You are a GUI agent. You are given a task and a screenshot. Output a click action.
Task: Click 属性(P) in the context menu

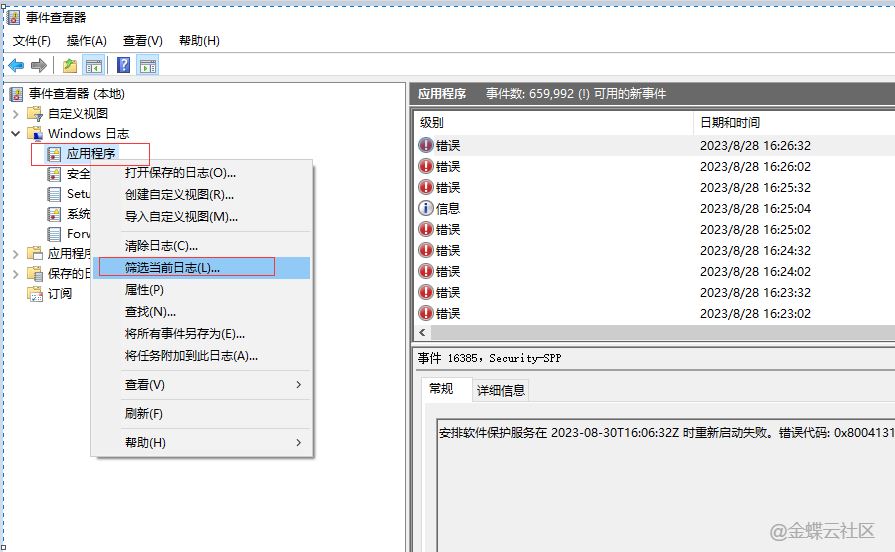[x=144, y=289]
